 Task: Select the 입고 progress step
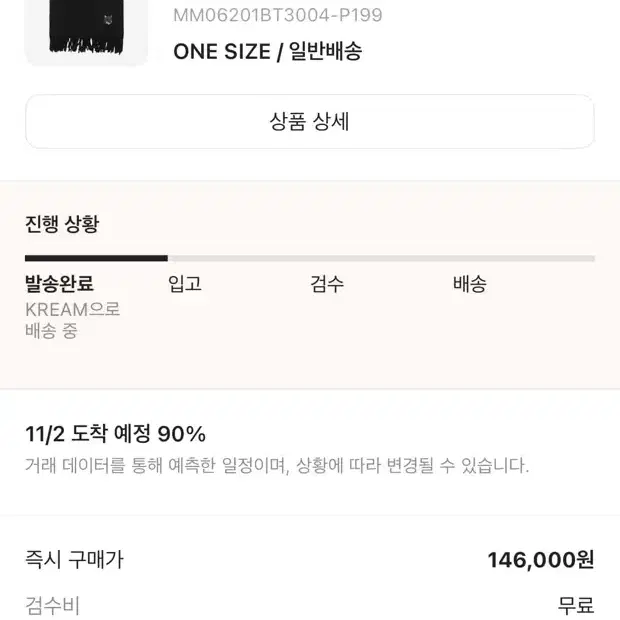[185, 284]
